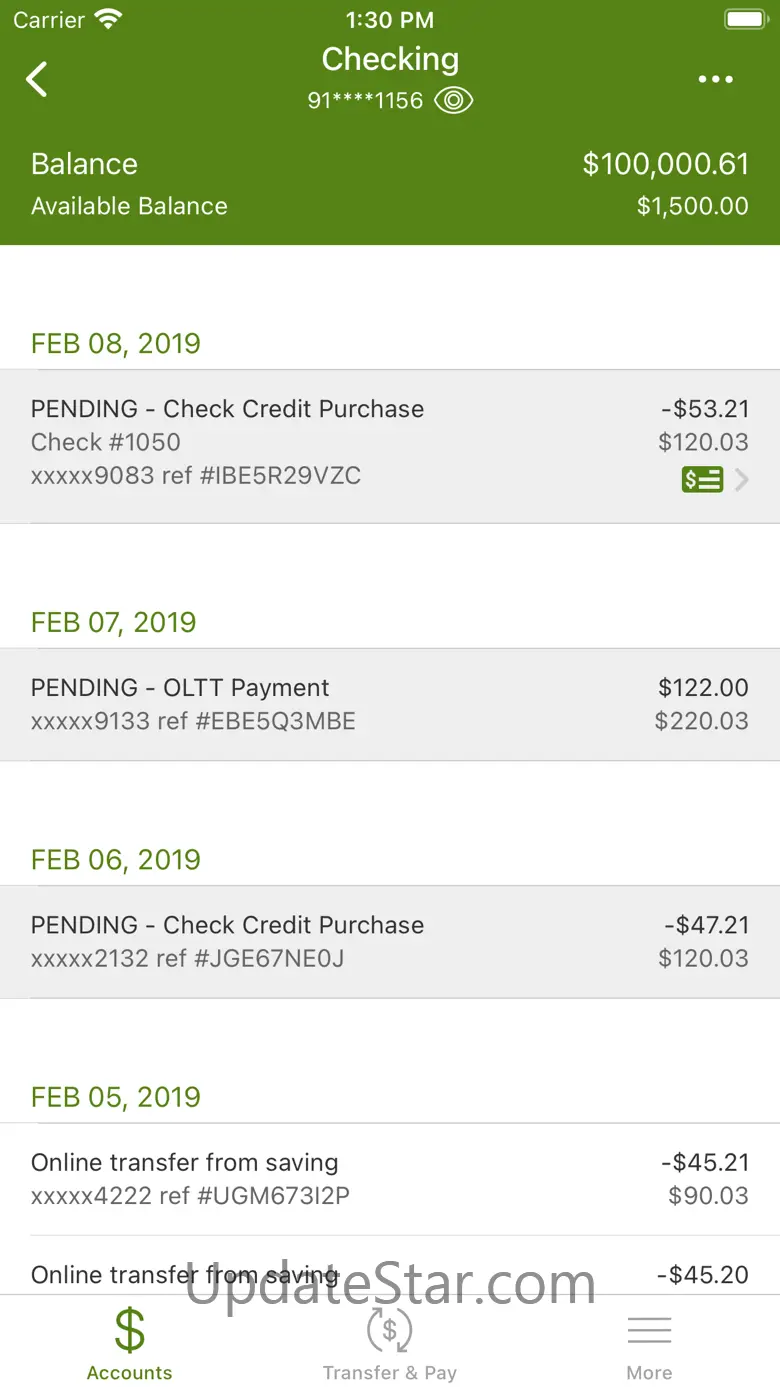The width and height of the screenshot is (780, 1387).
Task: Tap the More hamburger icon
Action: point(649,1330)
